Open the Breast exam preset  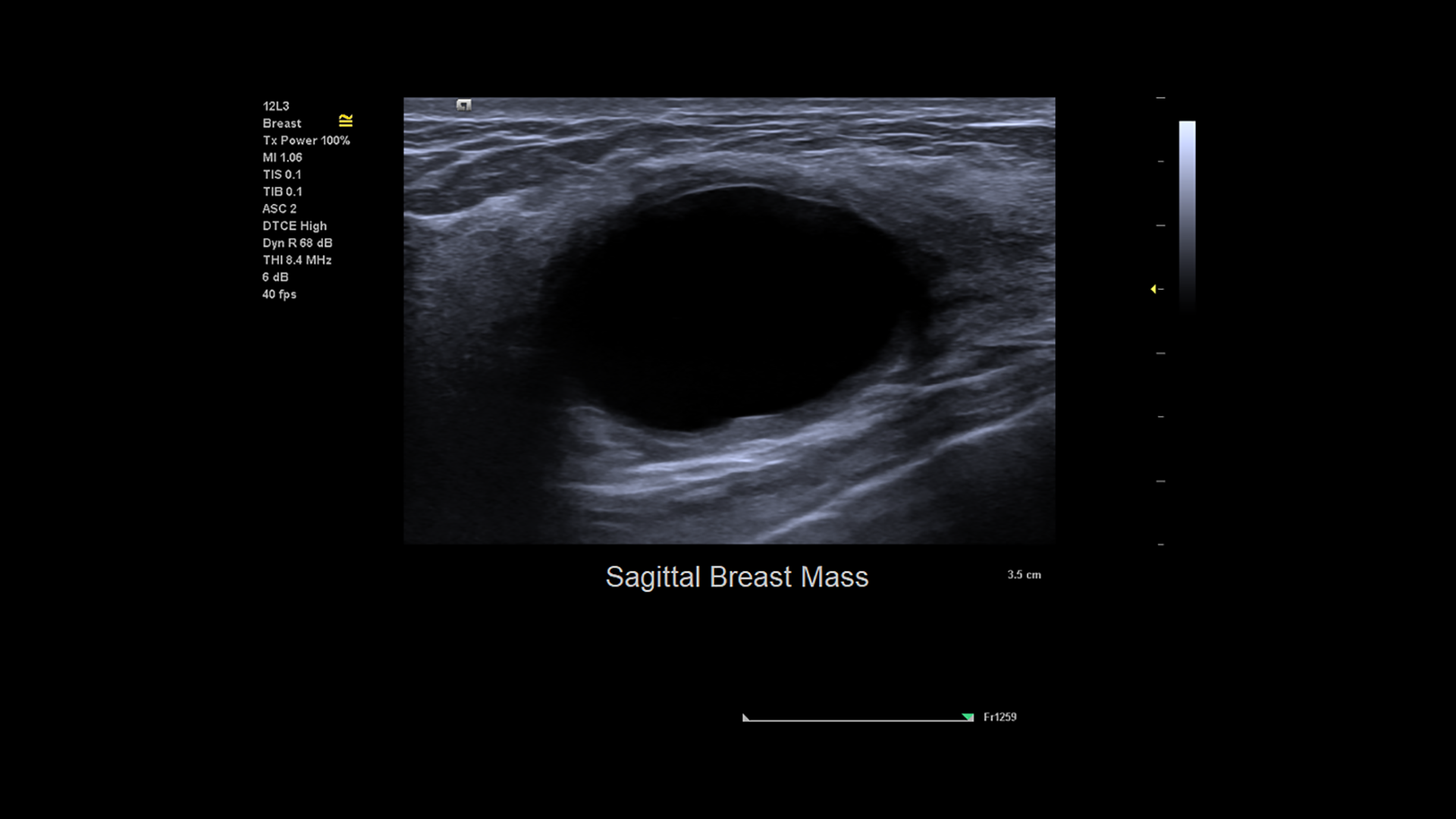click(281, 123)
